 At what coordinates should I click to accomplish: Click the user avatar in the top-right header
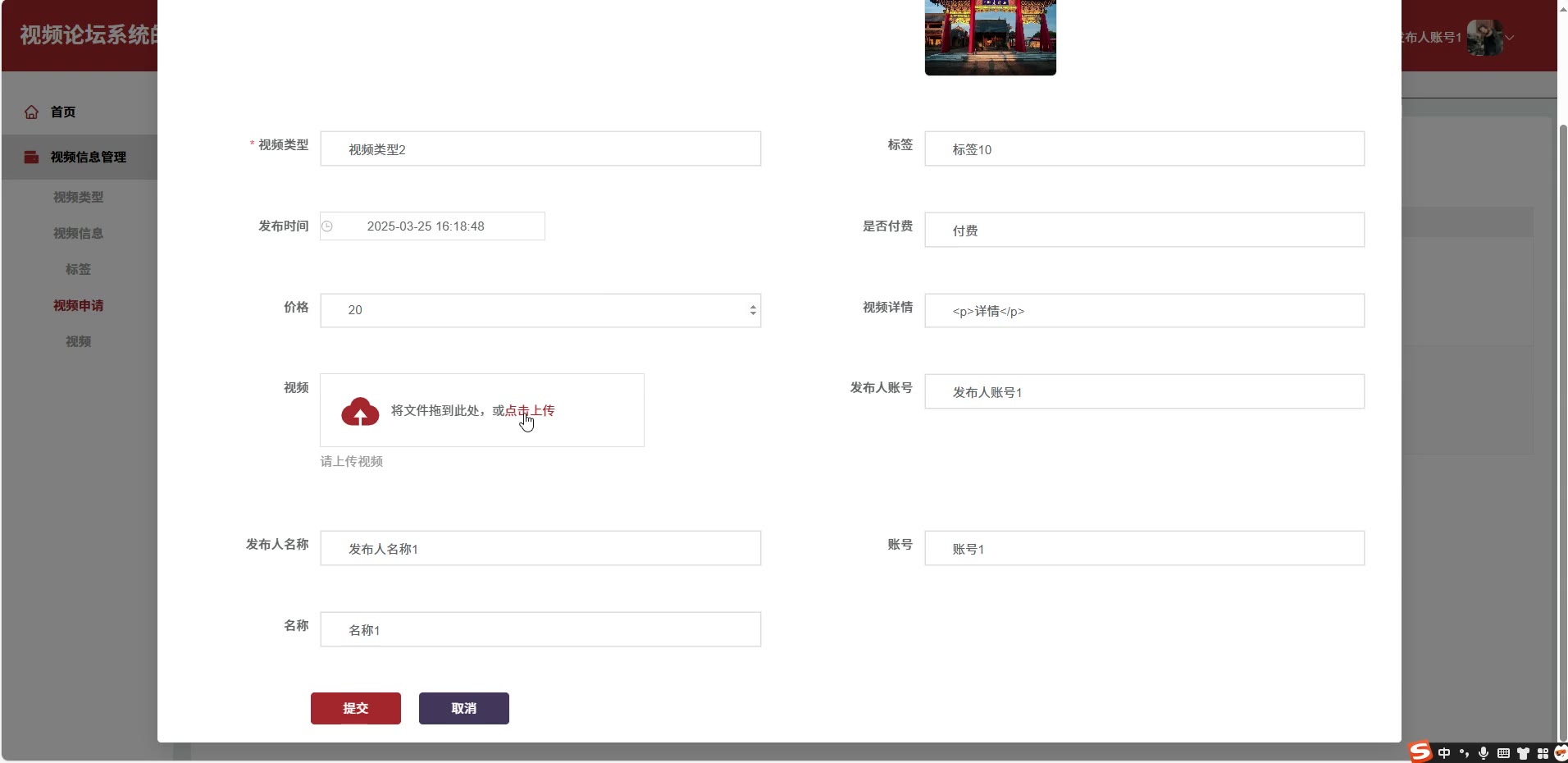[1484, 37]
